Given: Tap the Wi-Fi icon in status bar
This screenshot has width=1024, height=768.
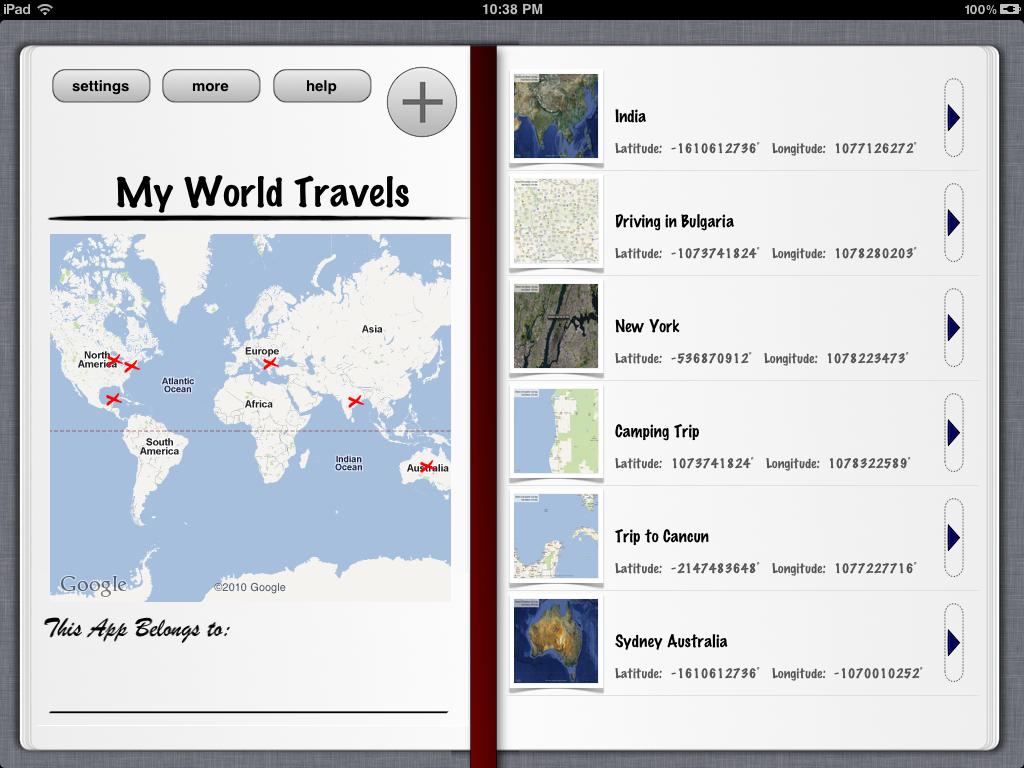Looking at the screenshot, I should pos(45,9).
